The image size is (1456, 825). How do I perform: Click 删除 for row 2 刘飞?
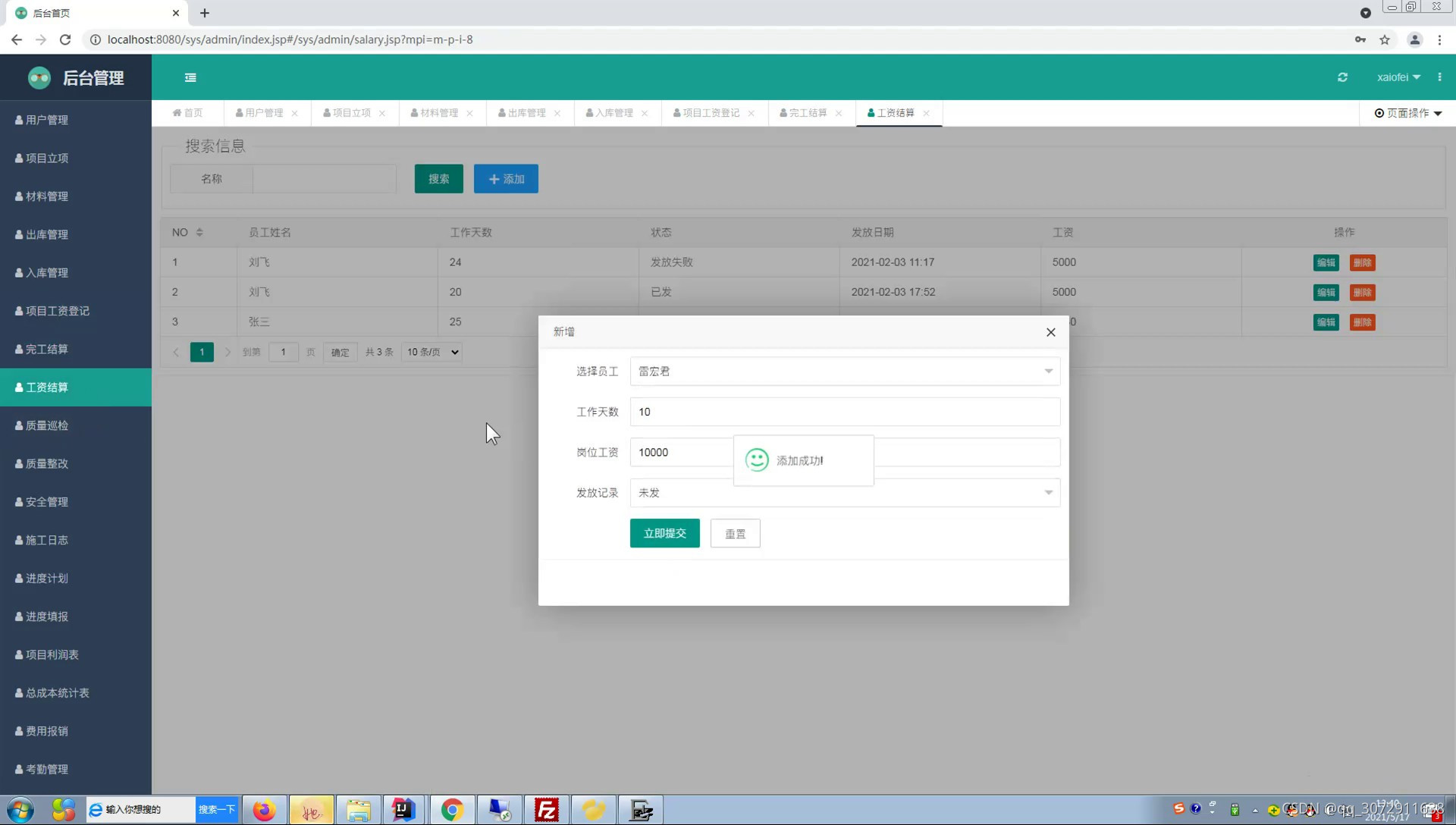1363,292
